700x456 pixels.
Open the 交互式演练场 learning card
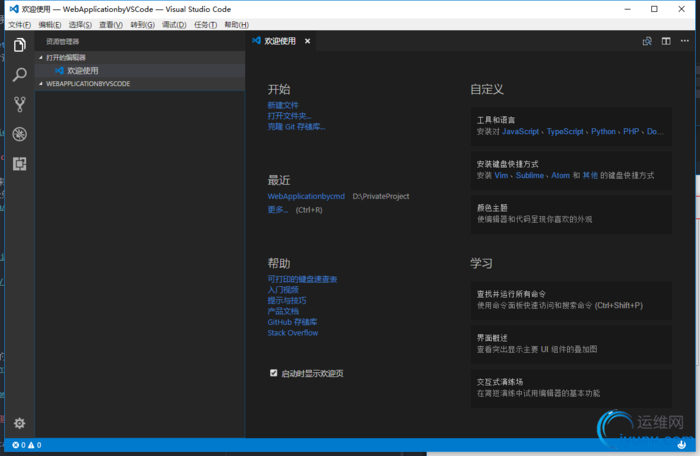(571, 388)
